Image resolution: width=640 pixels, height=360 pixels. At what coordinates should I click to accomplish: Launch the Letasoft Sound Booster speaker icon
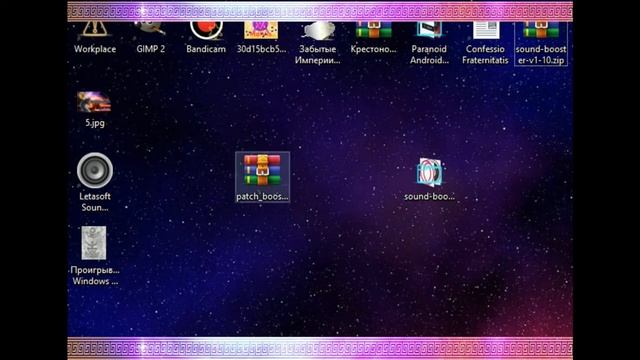pos(95,171)
